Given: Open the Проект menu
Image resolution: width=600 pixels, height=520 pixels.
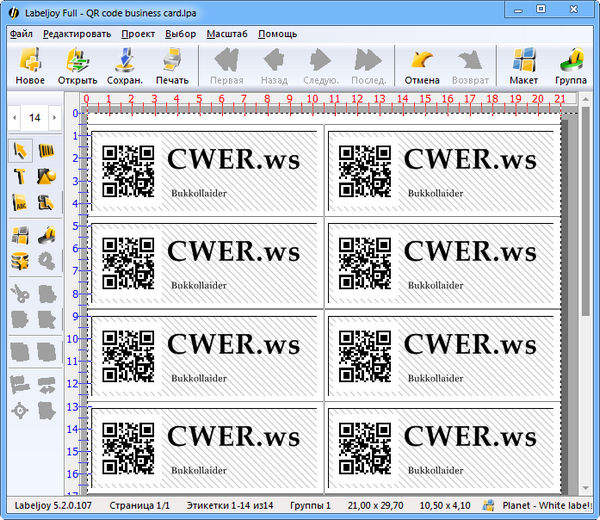Looking at the screenshot, I should coord(139,33).
